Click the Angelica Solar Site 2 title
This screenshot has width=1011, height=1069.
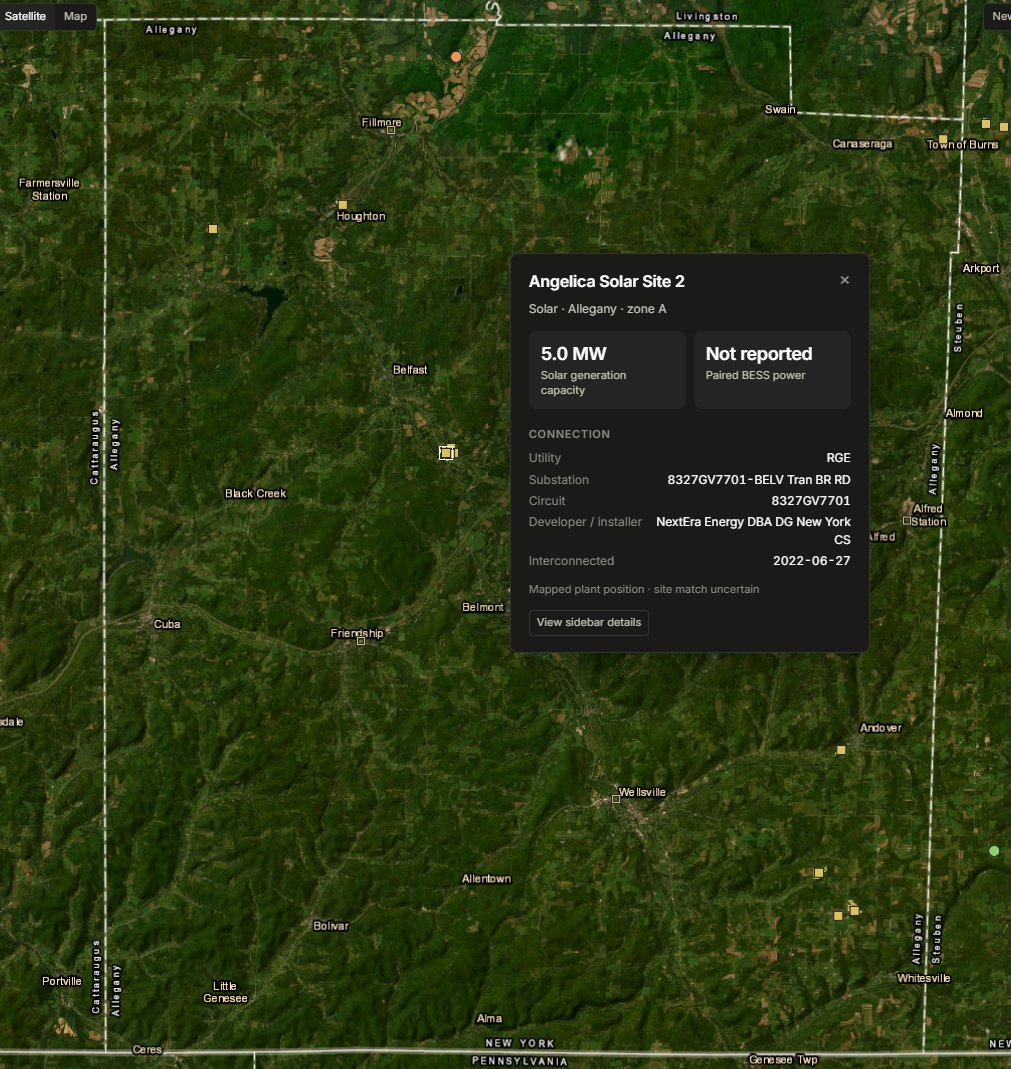pyautogui.click(x=607, y=282)
